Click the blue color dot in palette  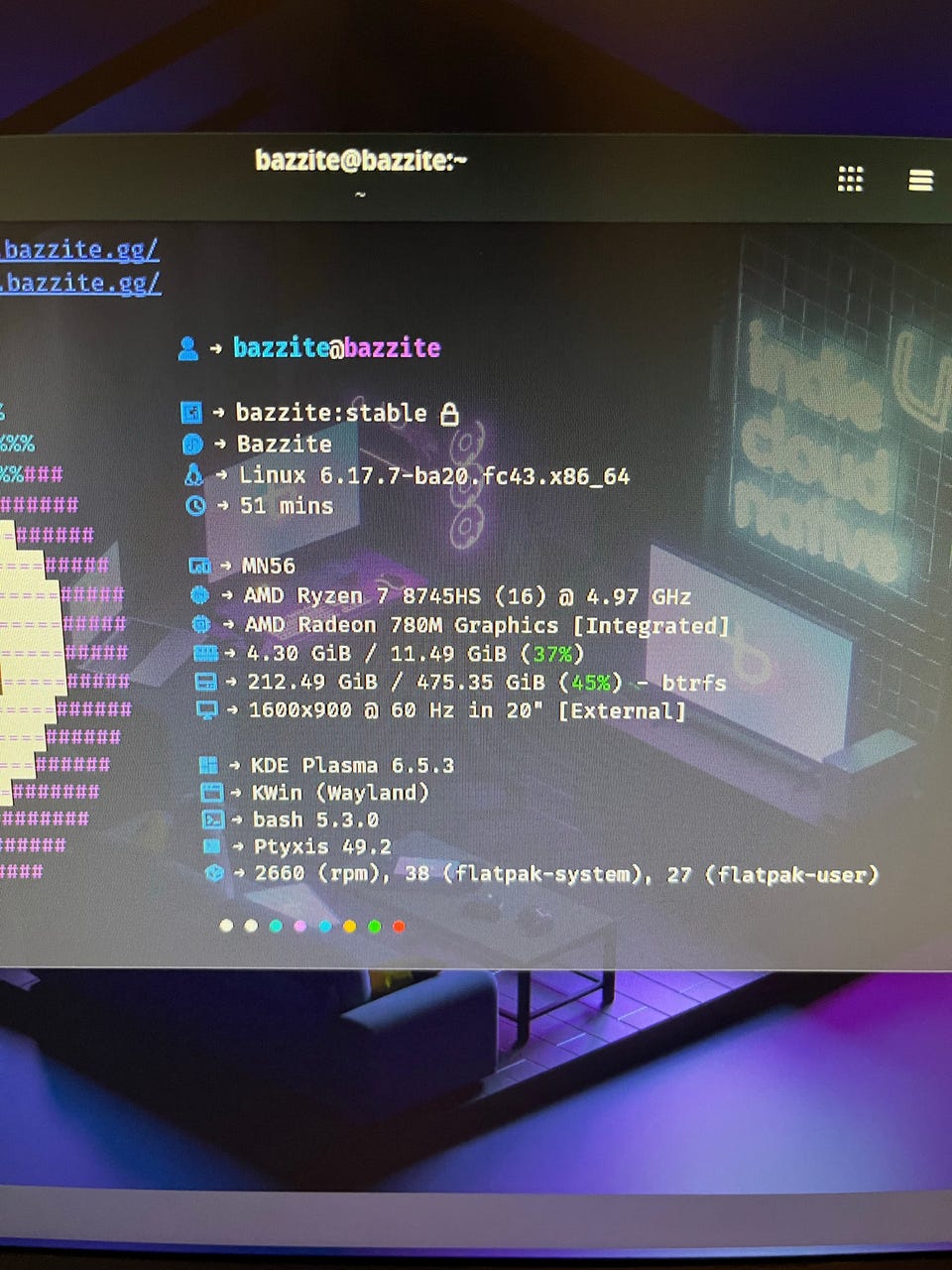coord(325,926)
